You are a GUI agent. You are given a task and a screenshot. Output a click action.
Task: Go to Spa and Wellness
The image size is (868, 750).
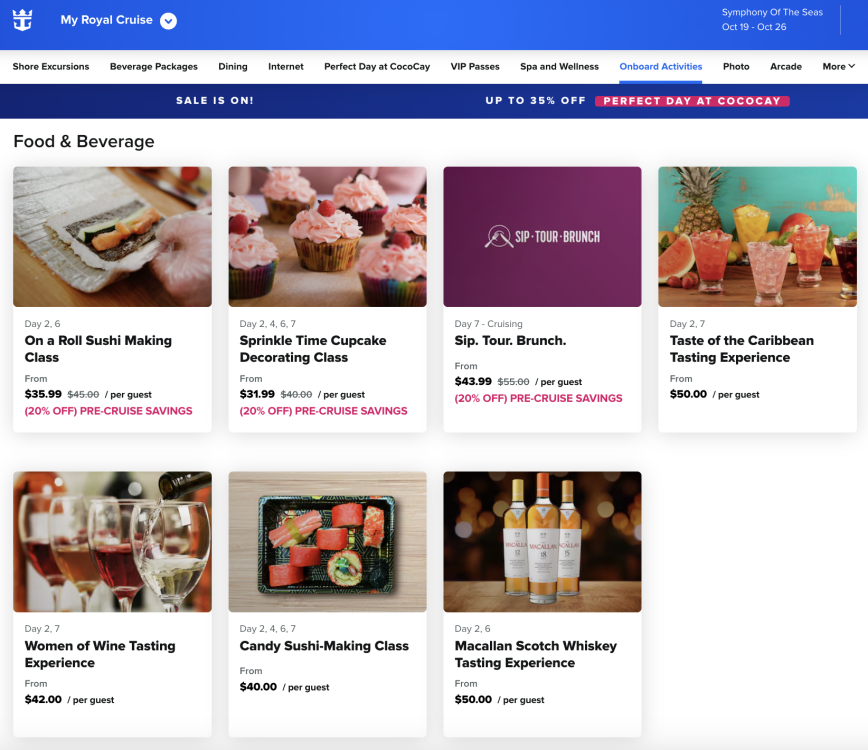click(559, 66)
